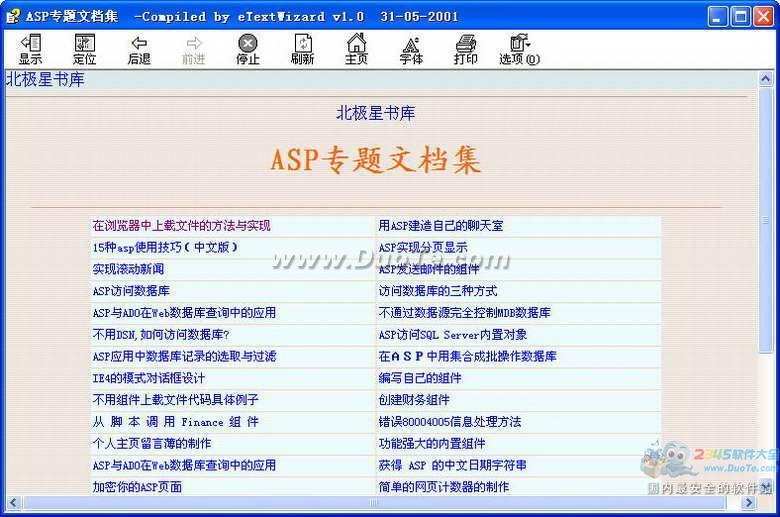780x517 pixels.
Task: Open 用ASP建造自己的聊天室 link
Action: (x=441, y=226)
